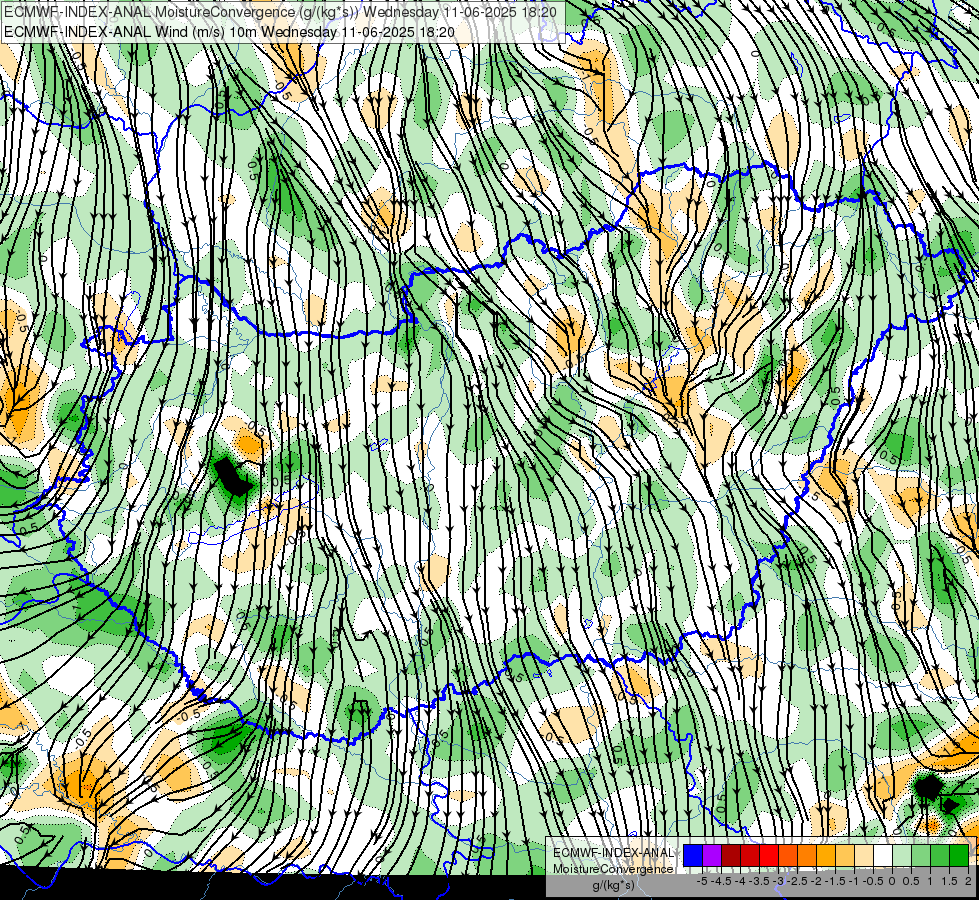Click the legend swatch between -2 and -1.5

tap(826, 856)
